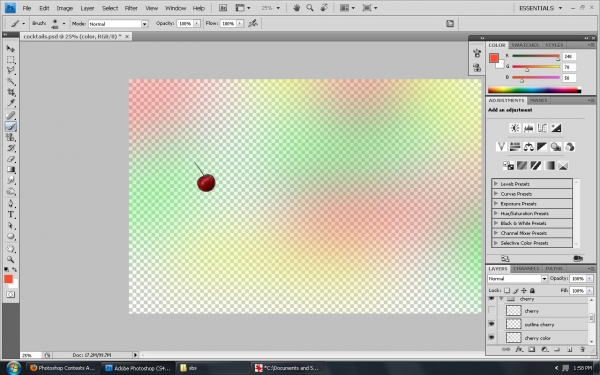Click the foreground color swatch in toolbox

coord(8,279)
